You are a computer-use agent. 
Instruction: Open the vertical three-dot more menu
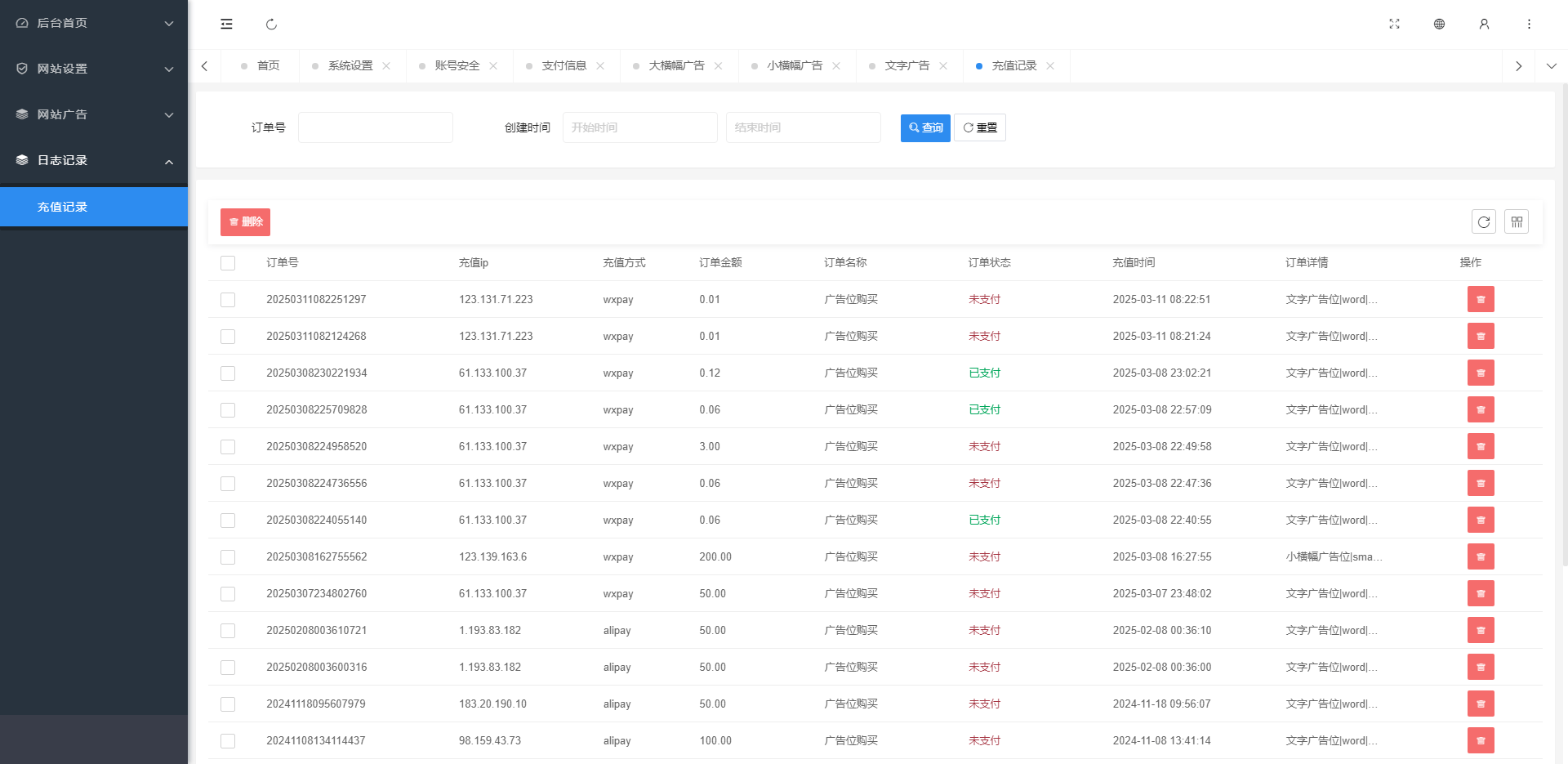(1529, 25)
